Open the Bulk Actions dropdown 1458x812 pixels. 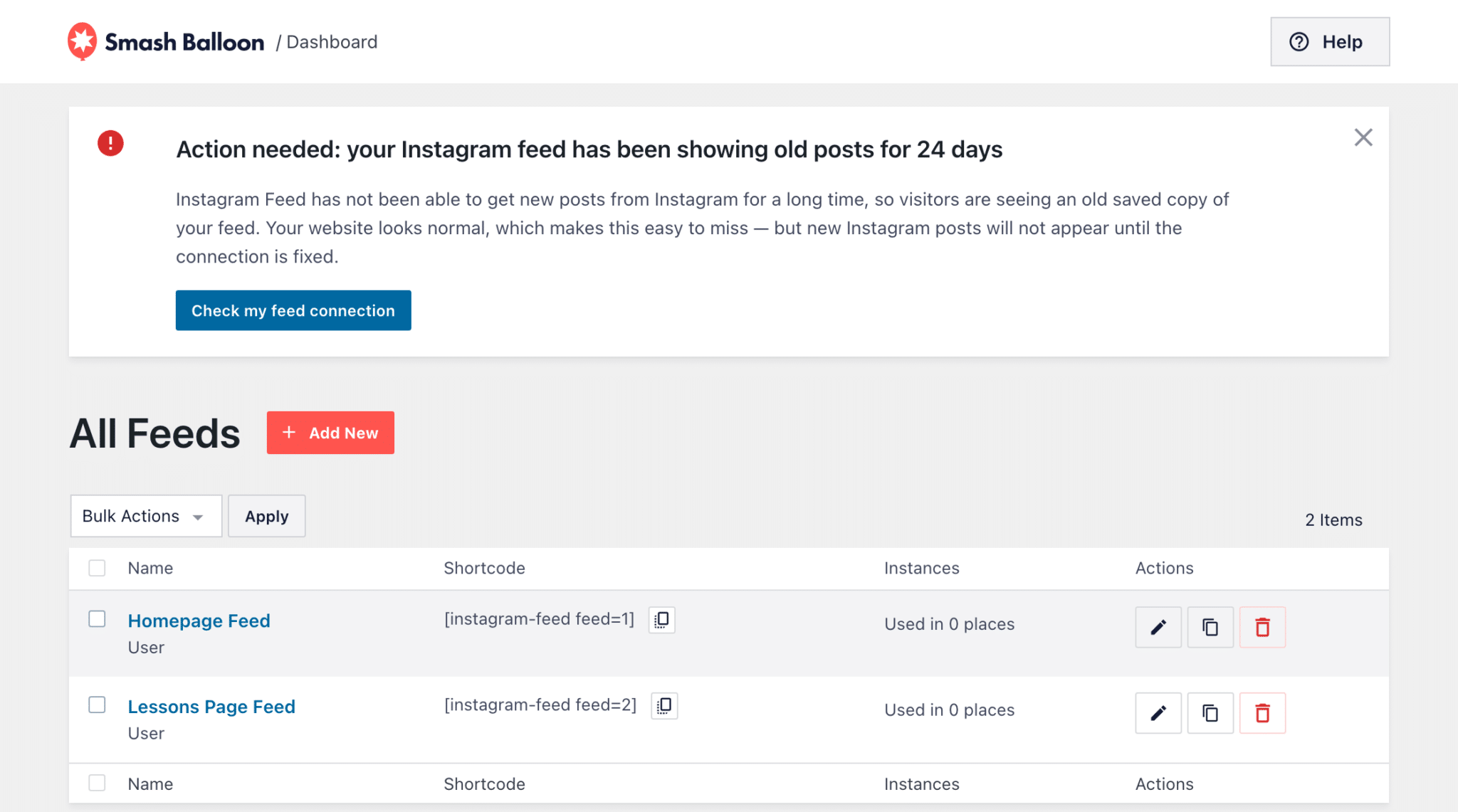coord(146,516)
